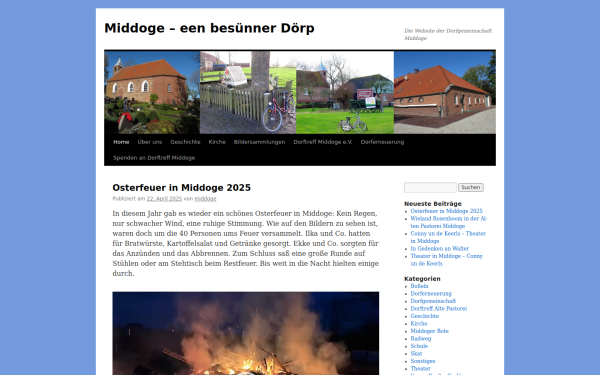Open the post heading Osterfeuer in Middoge 2025
600x375 pixels.
tap(181, 188)
